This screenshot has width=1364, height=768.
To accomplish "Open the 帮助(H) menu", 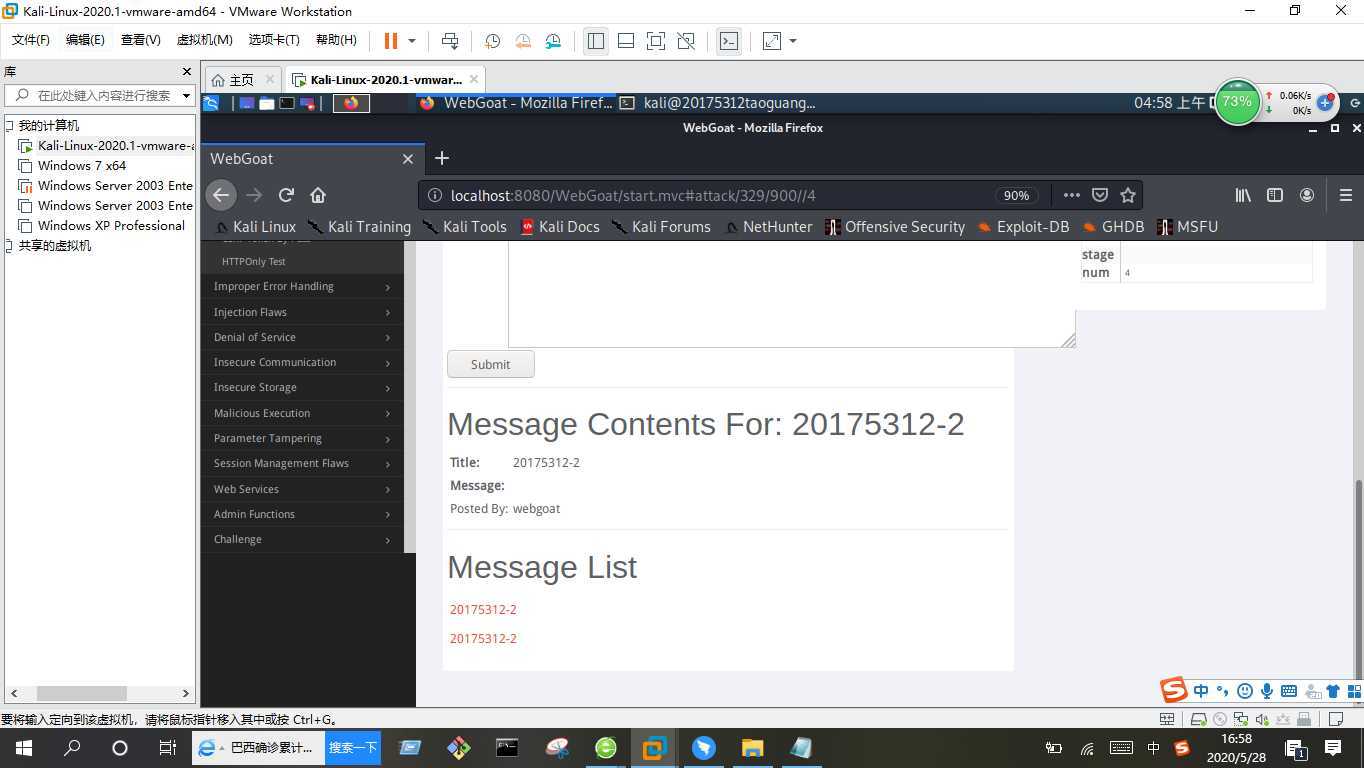I will 336,40.
